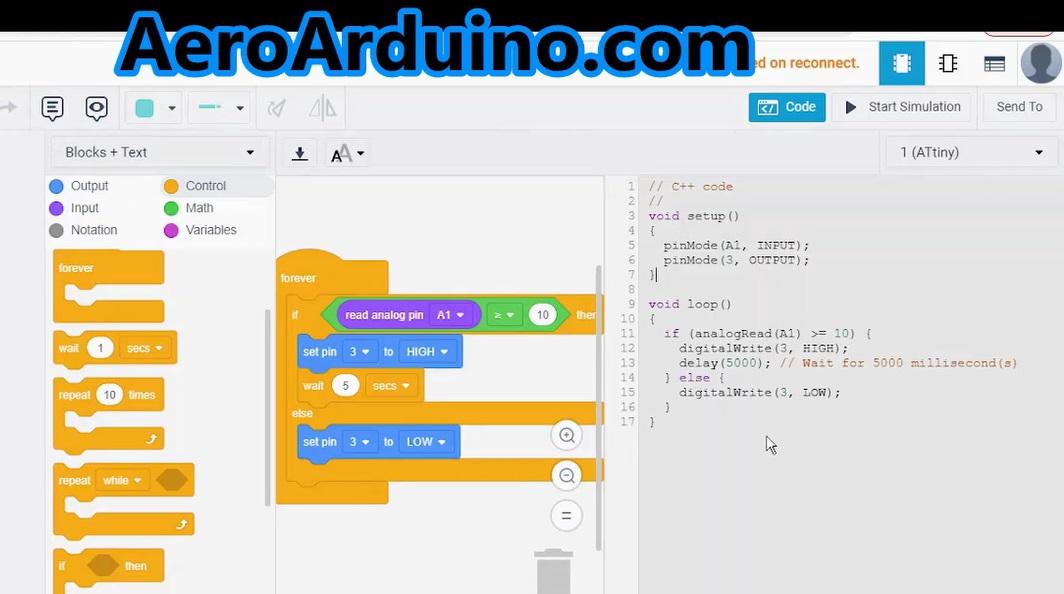
Task: Open the LOW state dropdown
Action: [425, 442]
